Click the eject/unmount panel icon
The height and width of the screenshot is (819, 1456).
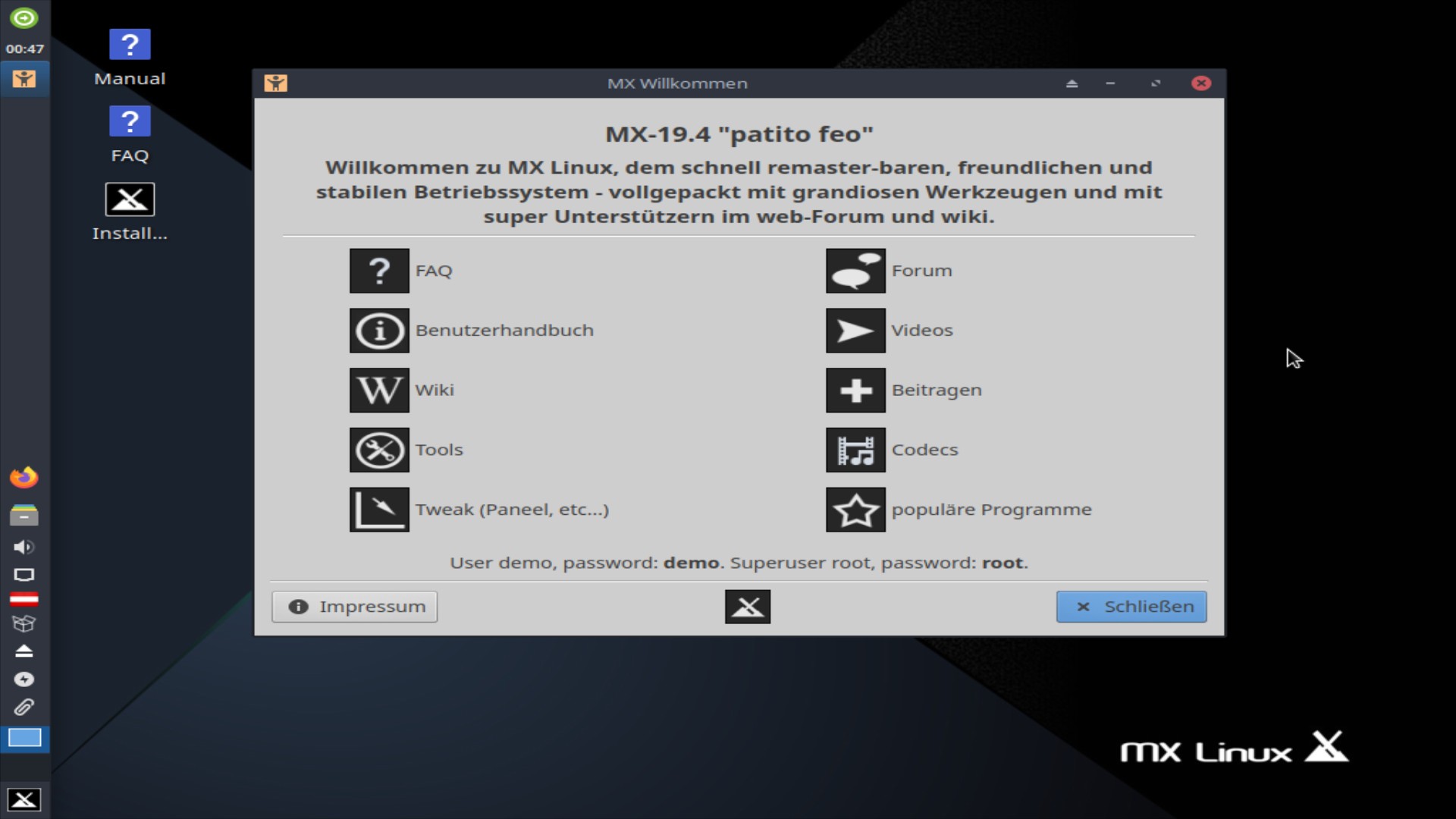click(x=24, y=651)
